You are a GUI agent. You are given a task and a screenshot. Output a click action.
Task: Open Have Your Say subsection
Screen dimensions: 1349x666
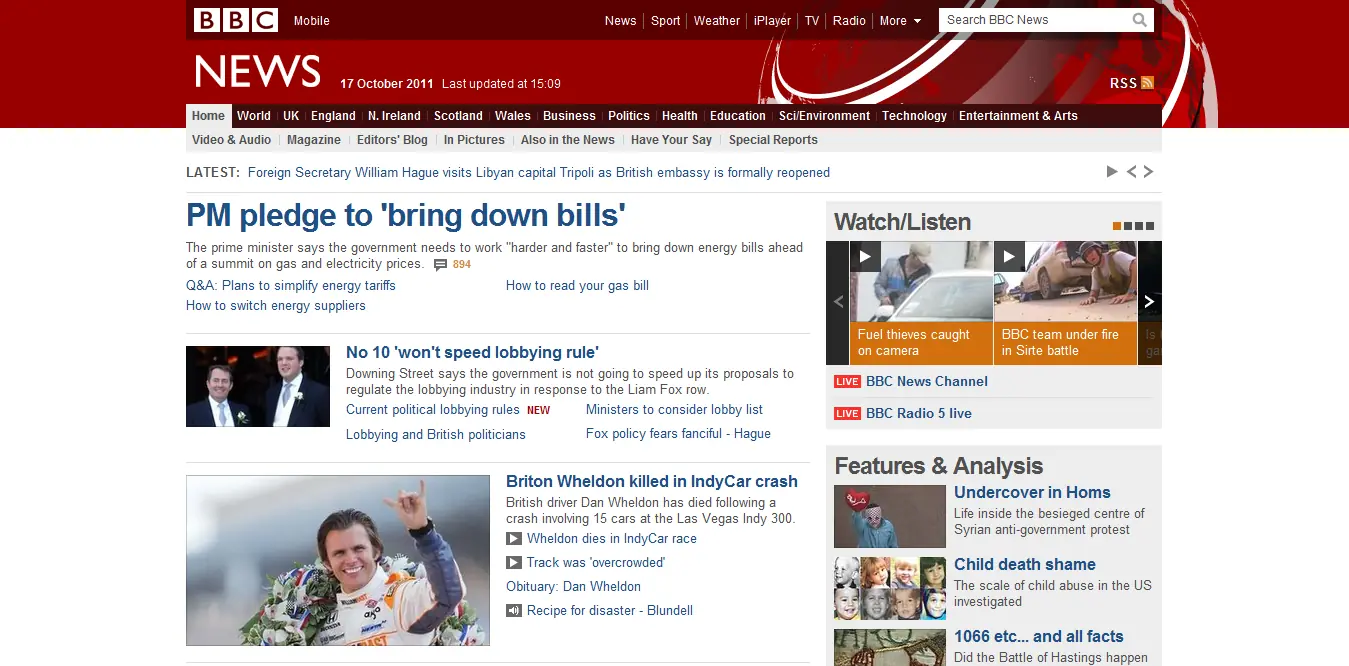671,140
